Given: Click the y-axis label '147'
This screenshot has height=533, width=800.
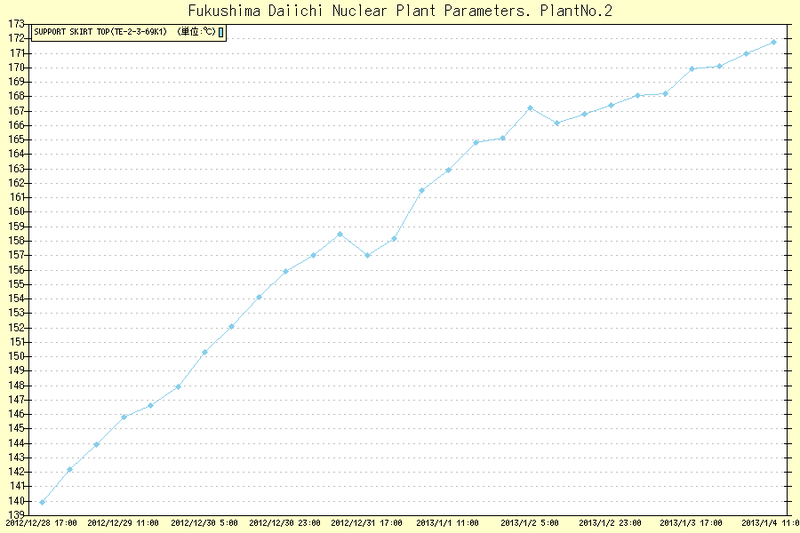Looking at the screenshot, I should [x=16, y=400].
